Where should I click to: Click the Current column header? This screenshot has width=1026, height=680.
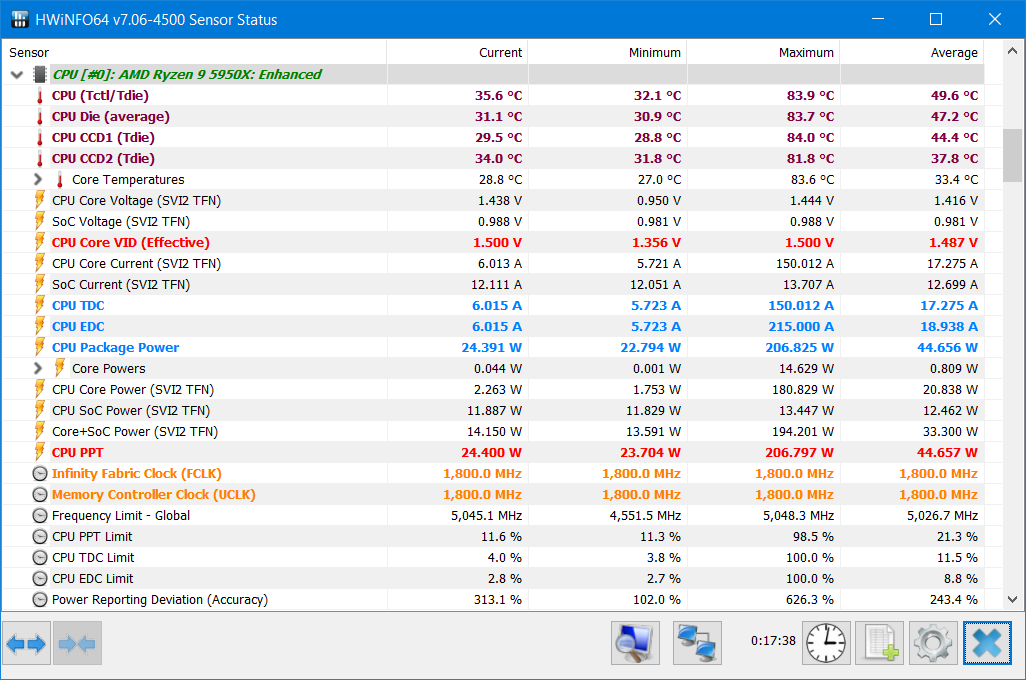click(457, 52)
